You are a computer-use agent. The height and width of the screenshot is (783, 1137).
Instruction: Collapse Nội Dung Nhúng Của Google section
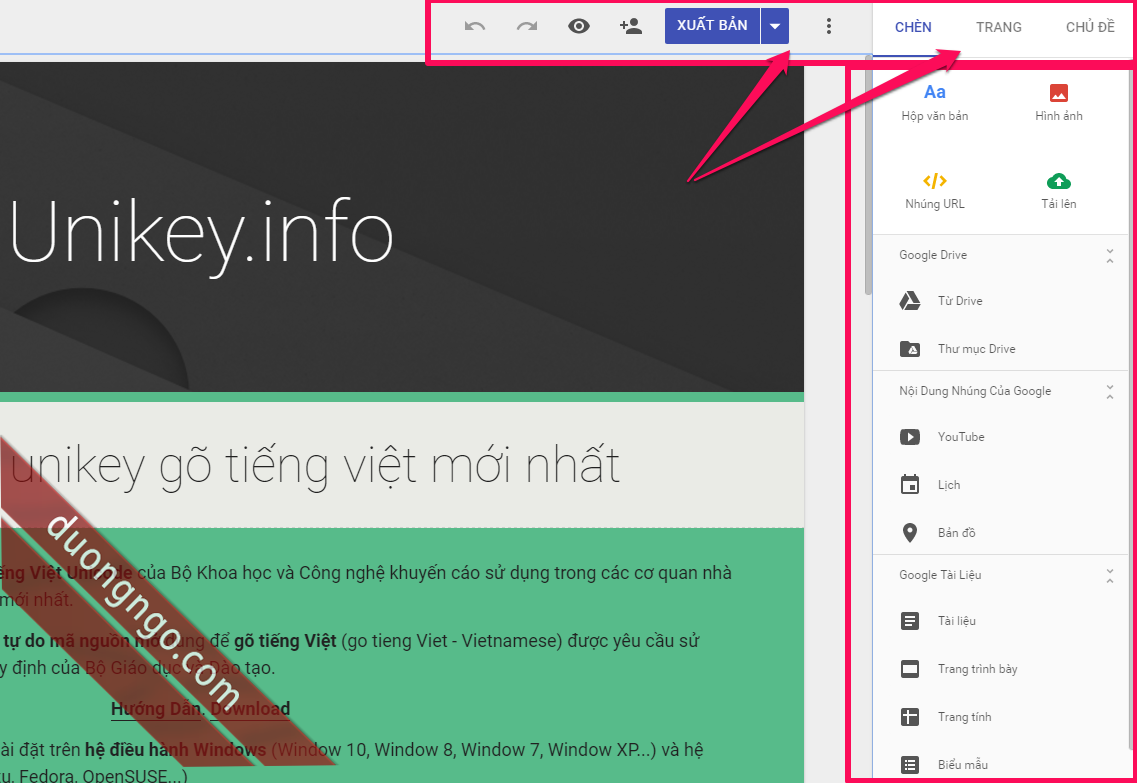coord(1109,392)
